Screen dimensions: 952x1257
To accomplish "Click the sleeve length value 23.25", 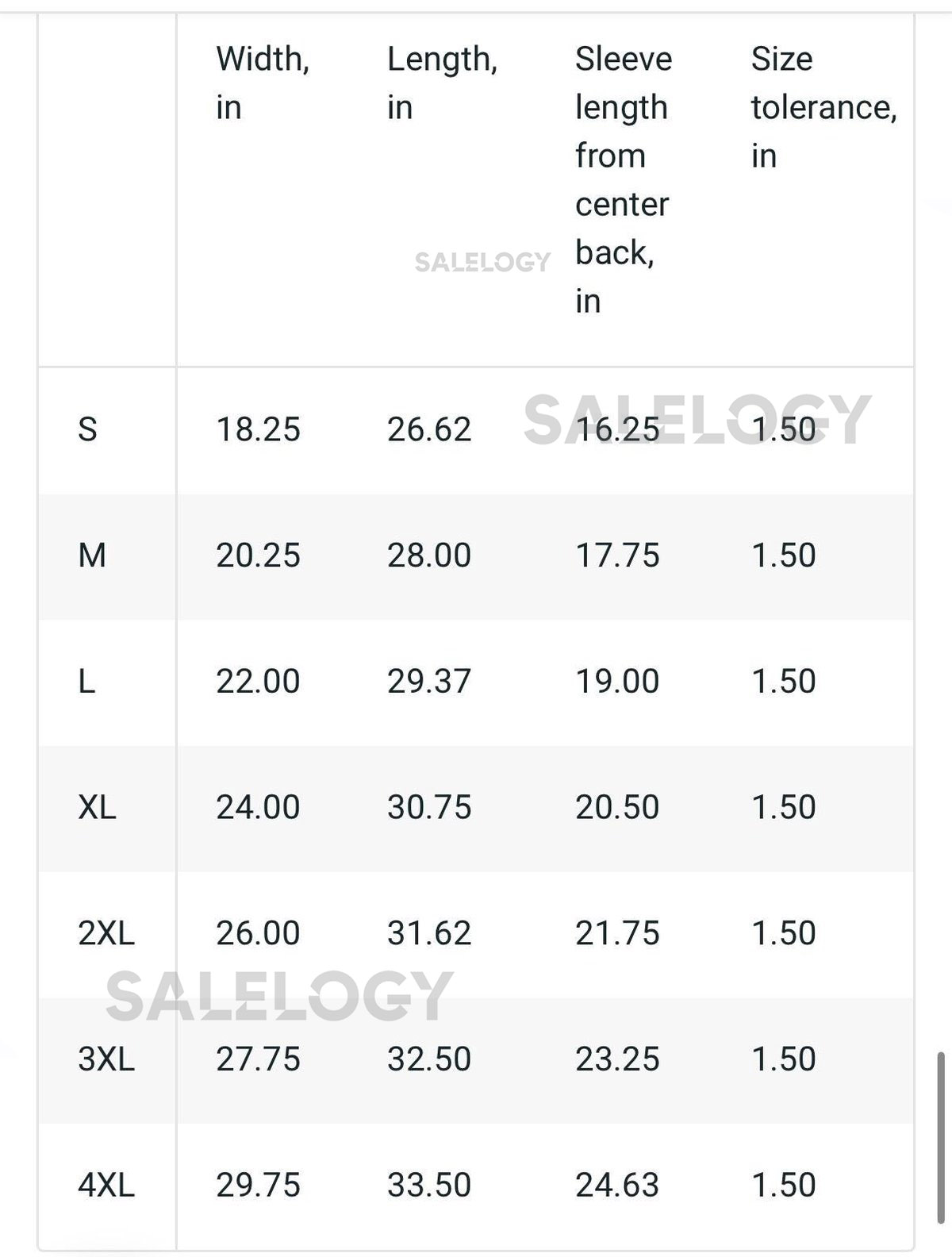I will [617, 1059].
